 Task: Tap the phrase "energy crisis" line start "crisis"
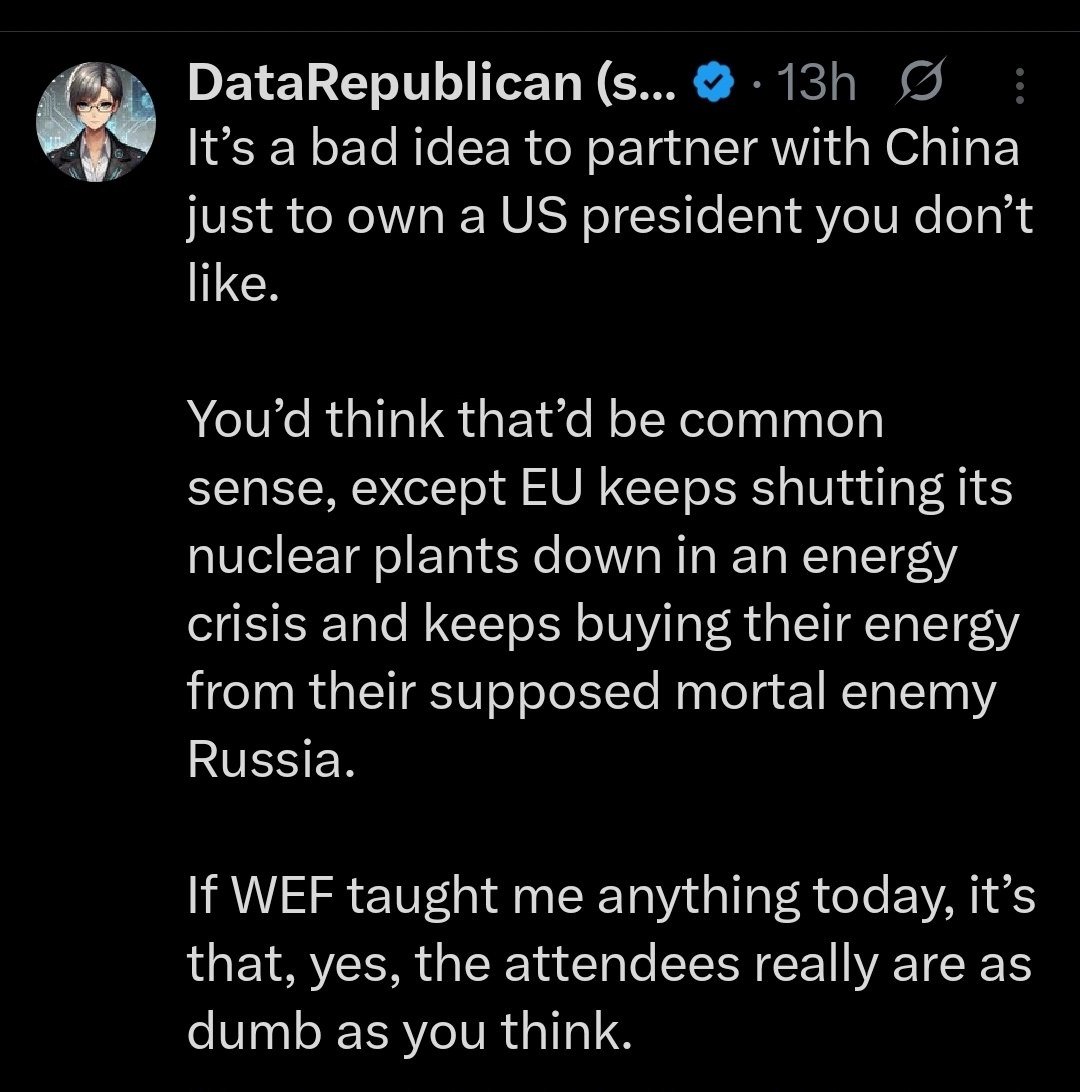point(246,624)
